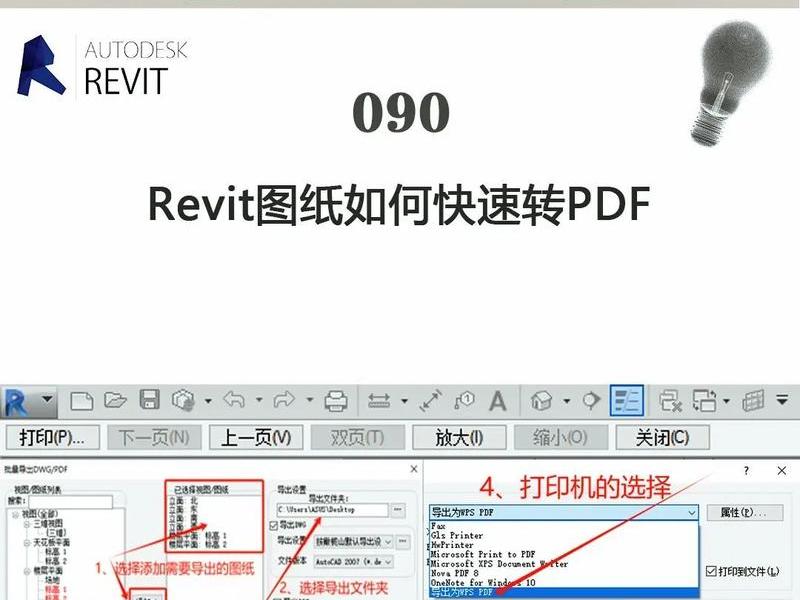The height and width of the screenshot is (600, 800).
Task: Collapse the 天花板平面 tree node
Action: pyautogui.click(x=27, y=542)
